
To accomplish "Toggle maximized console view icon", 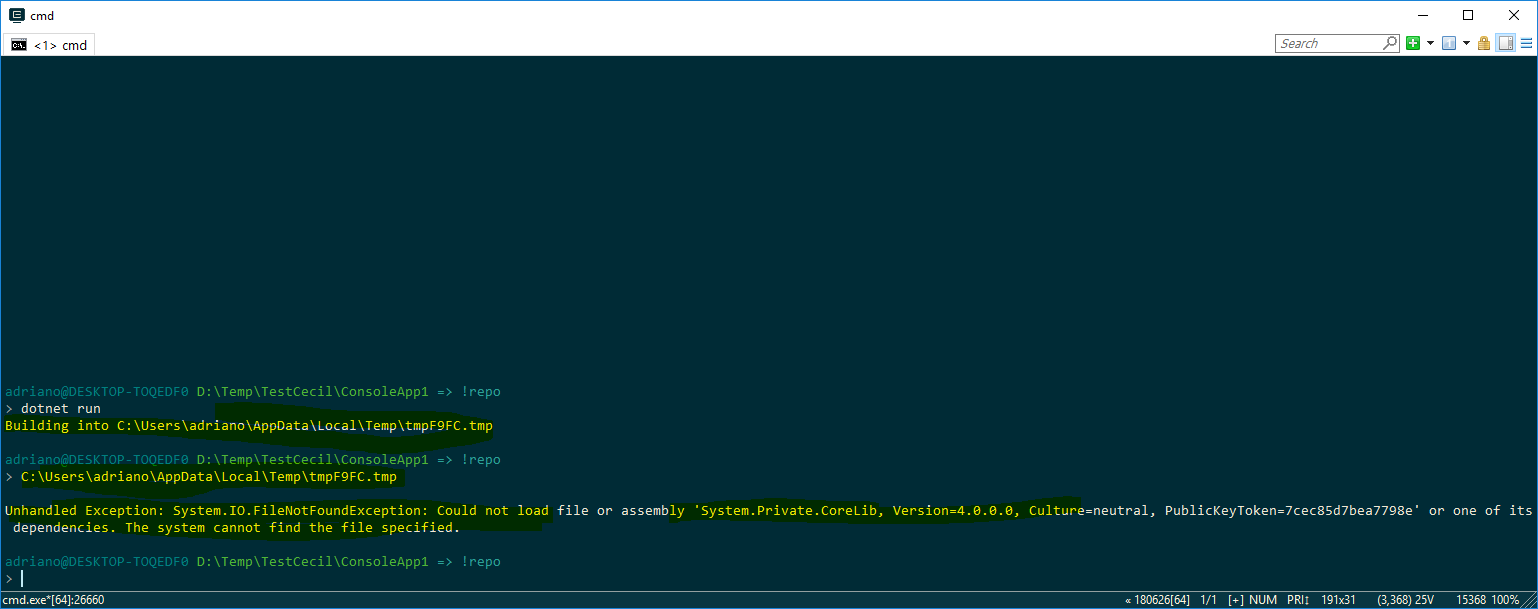I will pyautogui.click(x=1506, y=43).
